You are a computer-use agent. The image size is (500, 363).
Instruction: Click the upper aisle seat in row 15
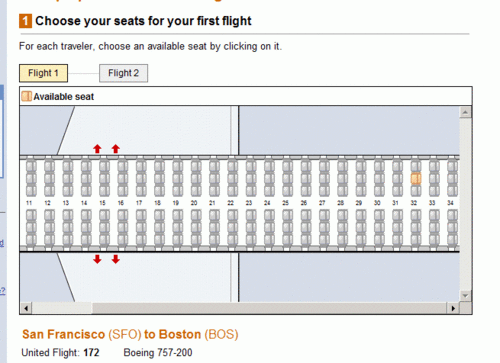(104, 191)
